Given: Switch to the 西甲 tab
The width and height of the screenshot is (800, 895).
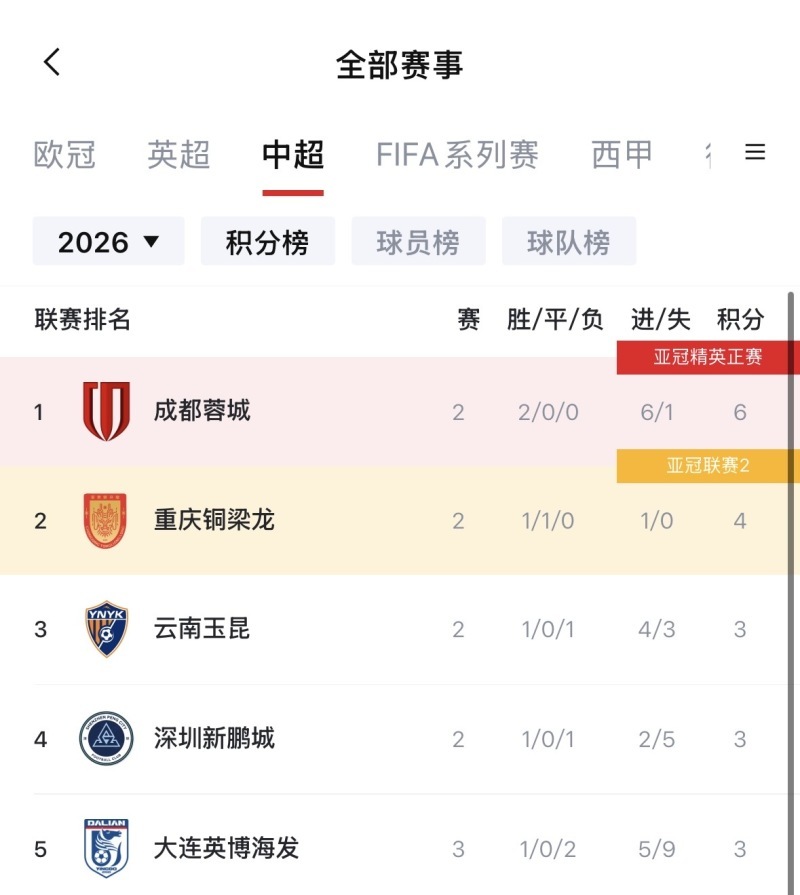Looking at the screenshot, I should coord(621,155).
